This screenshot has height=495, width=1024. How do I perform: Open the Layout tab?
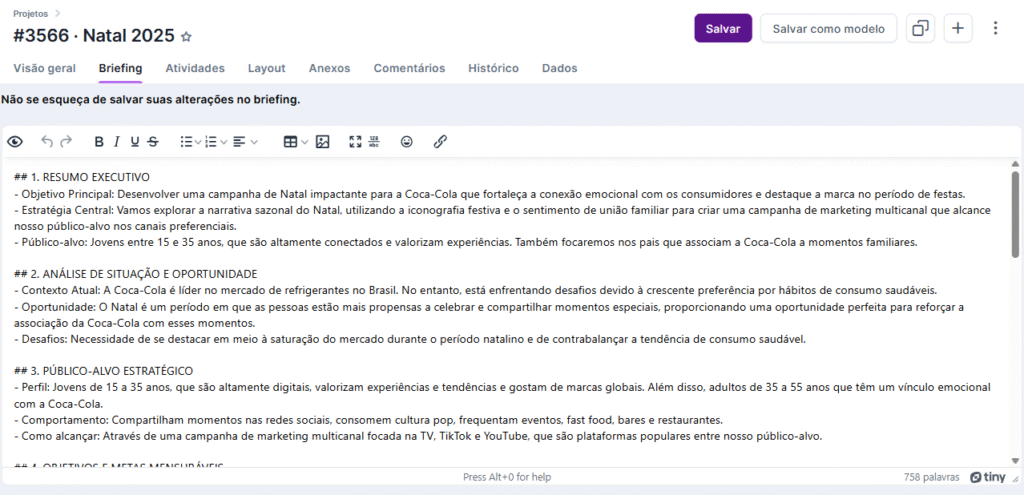pyautogui.click(x=266, y=68)
